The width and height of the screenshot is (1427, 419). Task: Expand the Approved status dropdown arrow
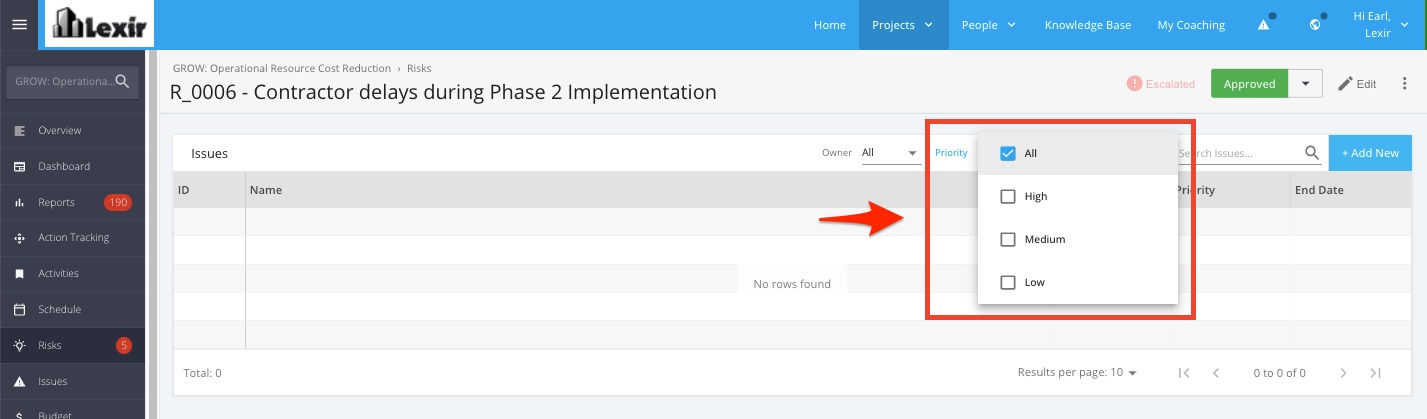1306,84
